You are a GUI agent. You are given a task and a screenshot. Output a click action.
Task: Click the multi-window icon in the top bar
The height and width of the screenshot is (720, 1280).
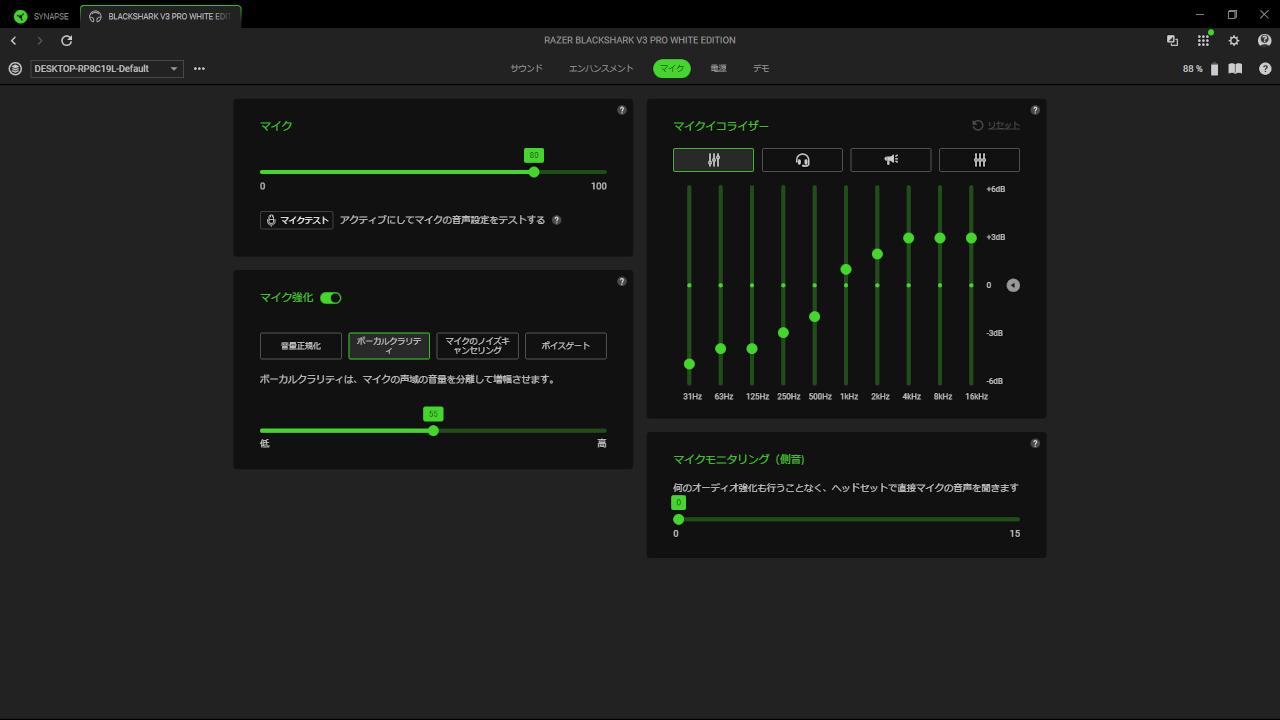[x=1172, y=41]
